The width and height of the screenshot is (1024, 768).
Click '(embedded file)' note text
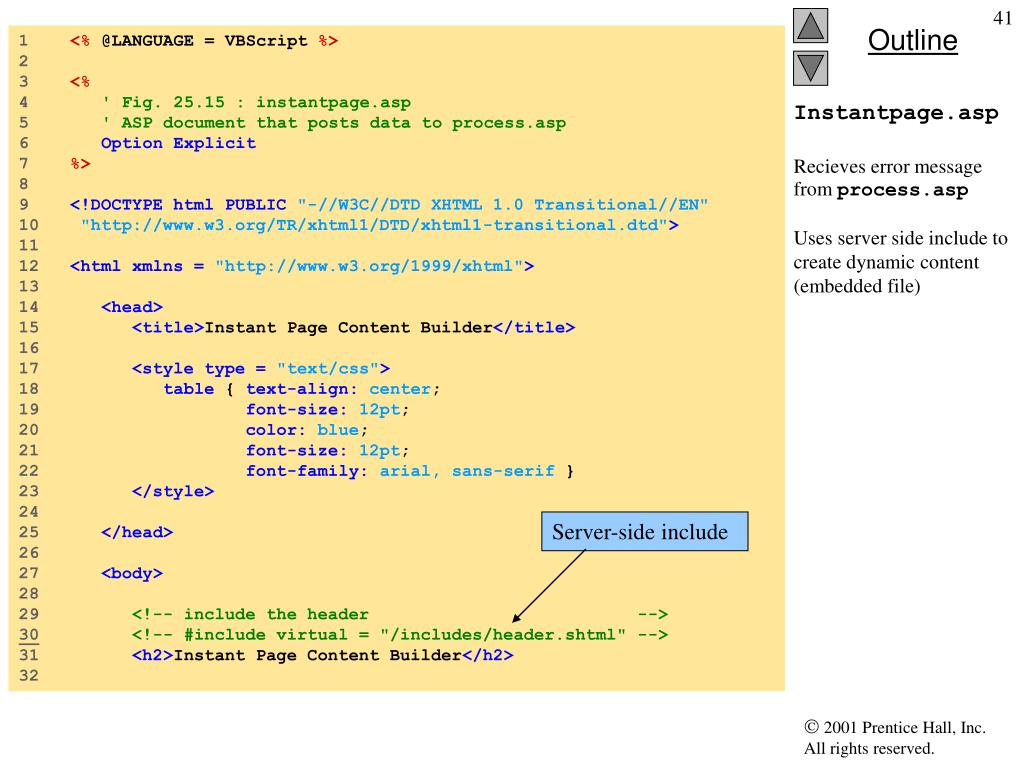pyautogui.click(x=857, y=287)
